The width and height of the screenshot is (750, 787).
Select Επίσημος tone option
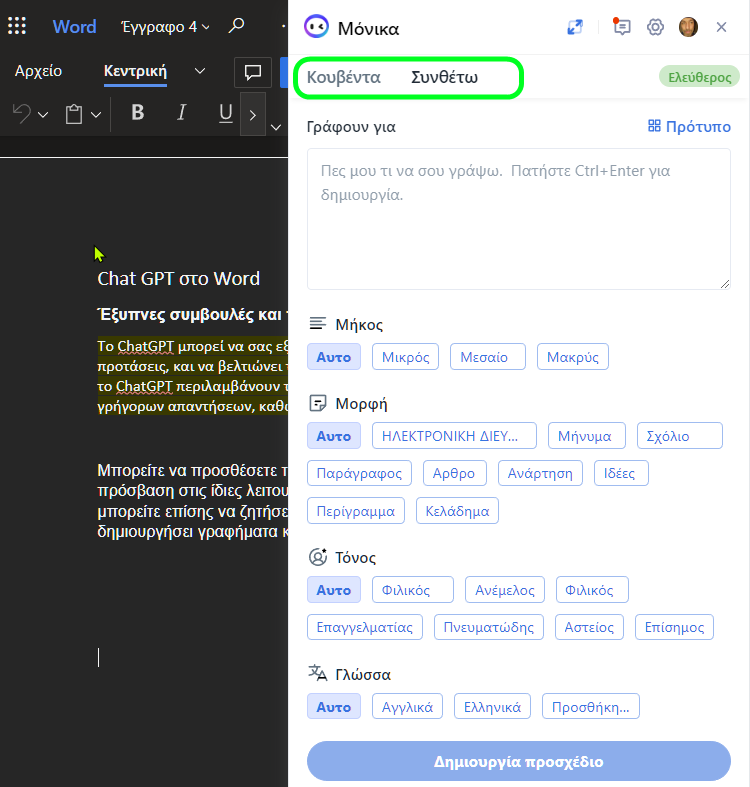click(x=674, y=627)
